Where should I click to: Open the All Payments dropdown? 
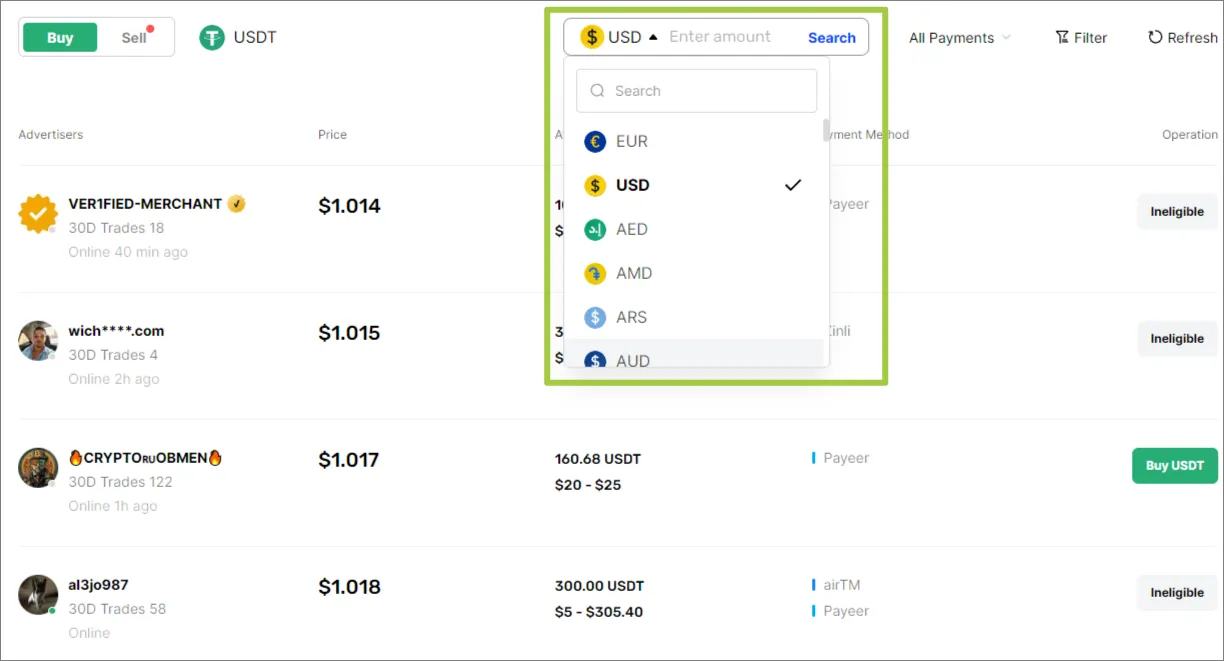click(x=959, y=37)
